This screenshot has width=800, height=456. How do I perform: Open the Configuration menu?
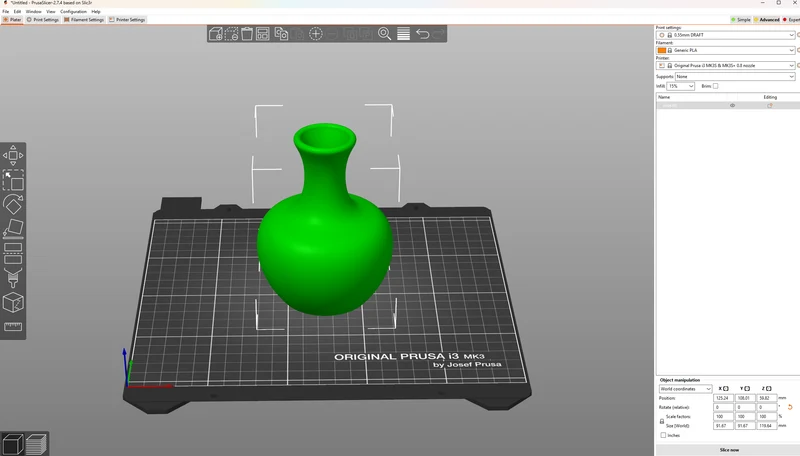pyautogui.click(x=73, y=11)
